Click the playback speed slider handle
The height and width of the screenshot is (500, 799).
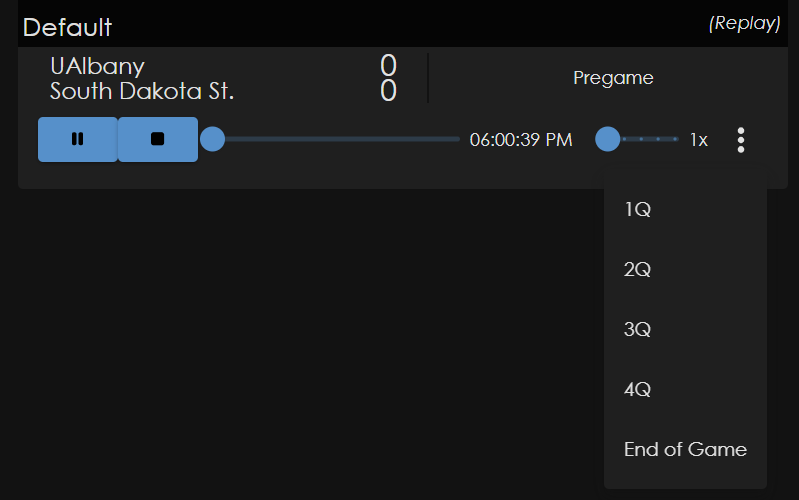coord(607,139)
